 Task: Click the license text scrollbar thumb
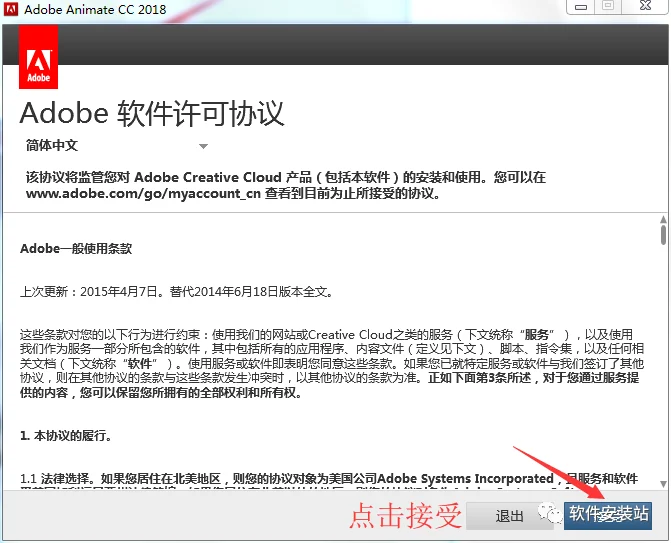pyautogui.click(x=663, y=235)
